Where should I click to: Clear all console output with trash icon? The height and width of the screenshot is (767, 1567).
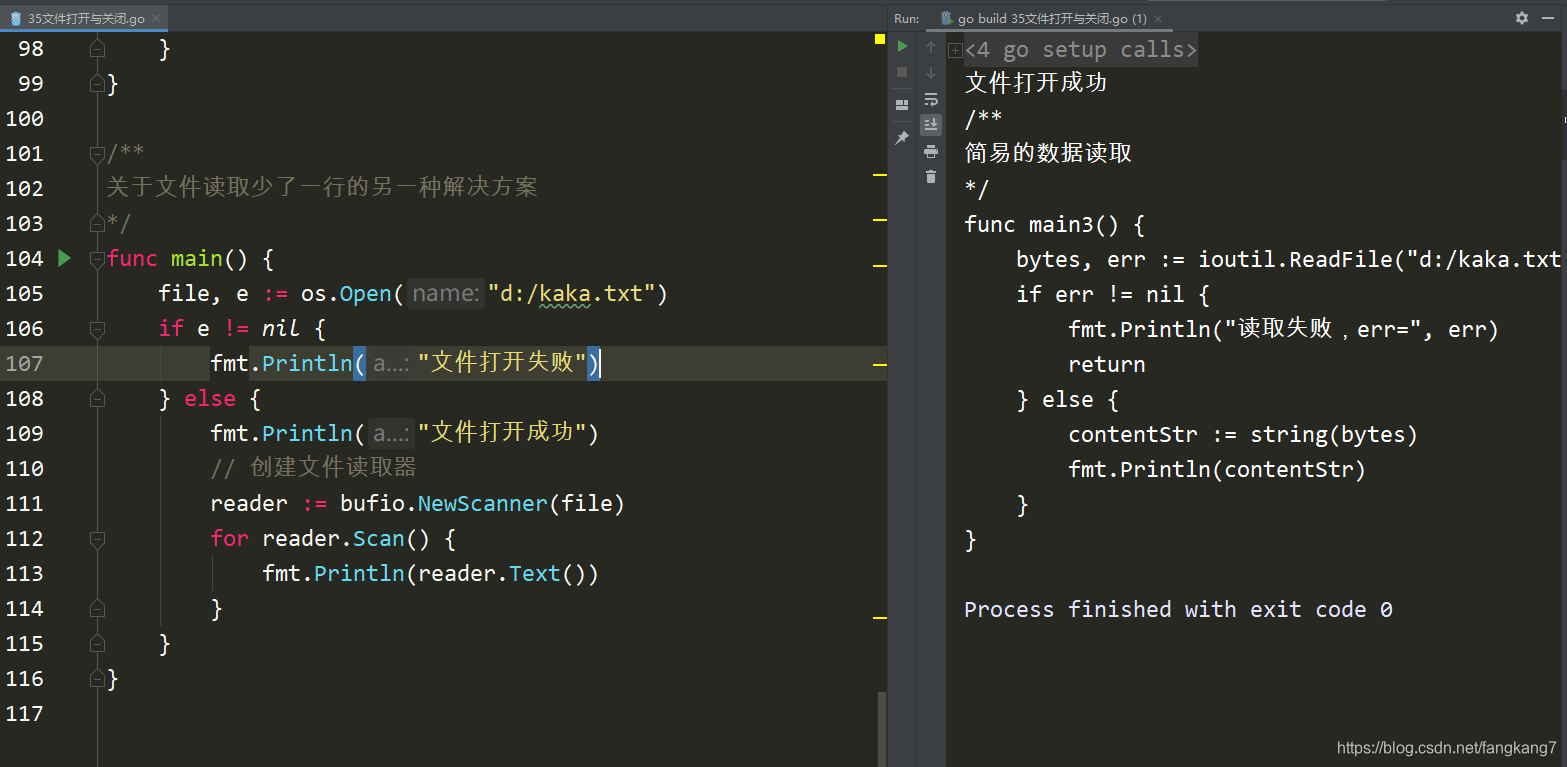tap(931, 177)
